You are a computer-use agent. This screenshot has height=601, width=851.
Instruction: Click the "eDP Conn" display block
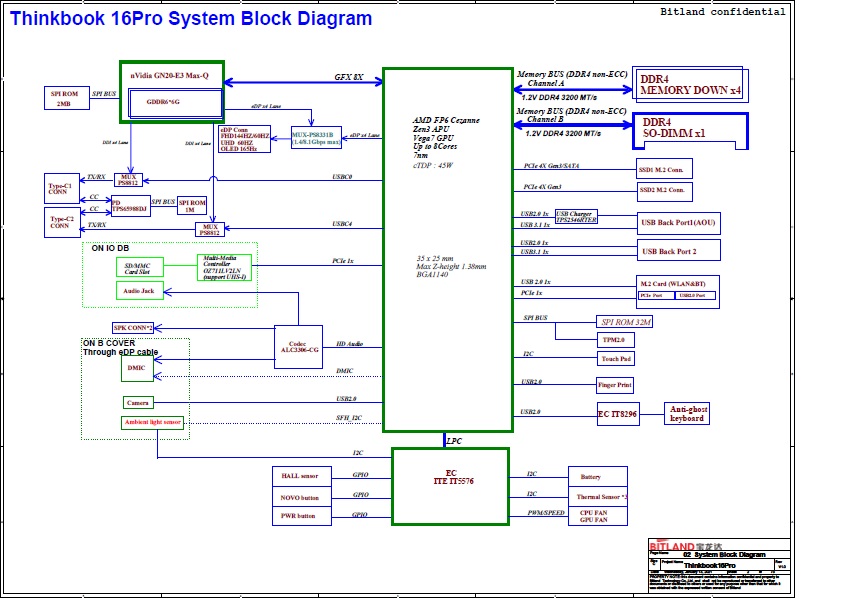pyautogui.click(x=244, y=140)
